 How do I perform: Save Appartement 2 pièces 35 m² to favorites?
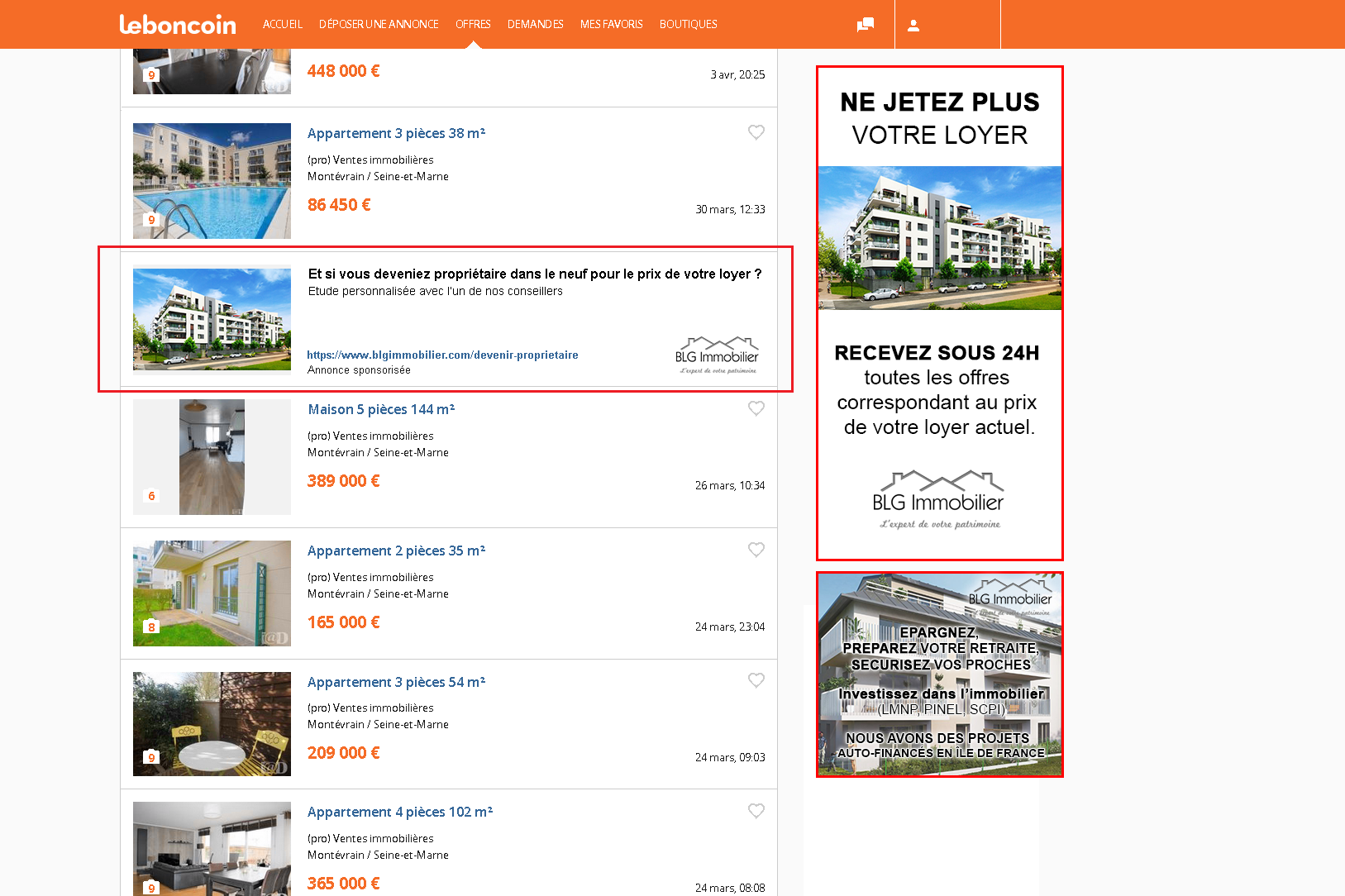coord(756,550)
